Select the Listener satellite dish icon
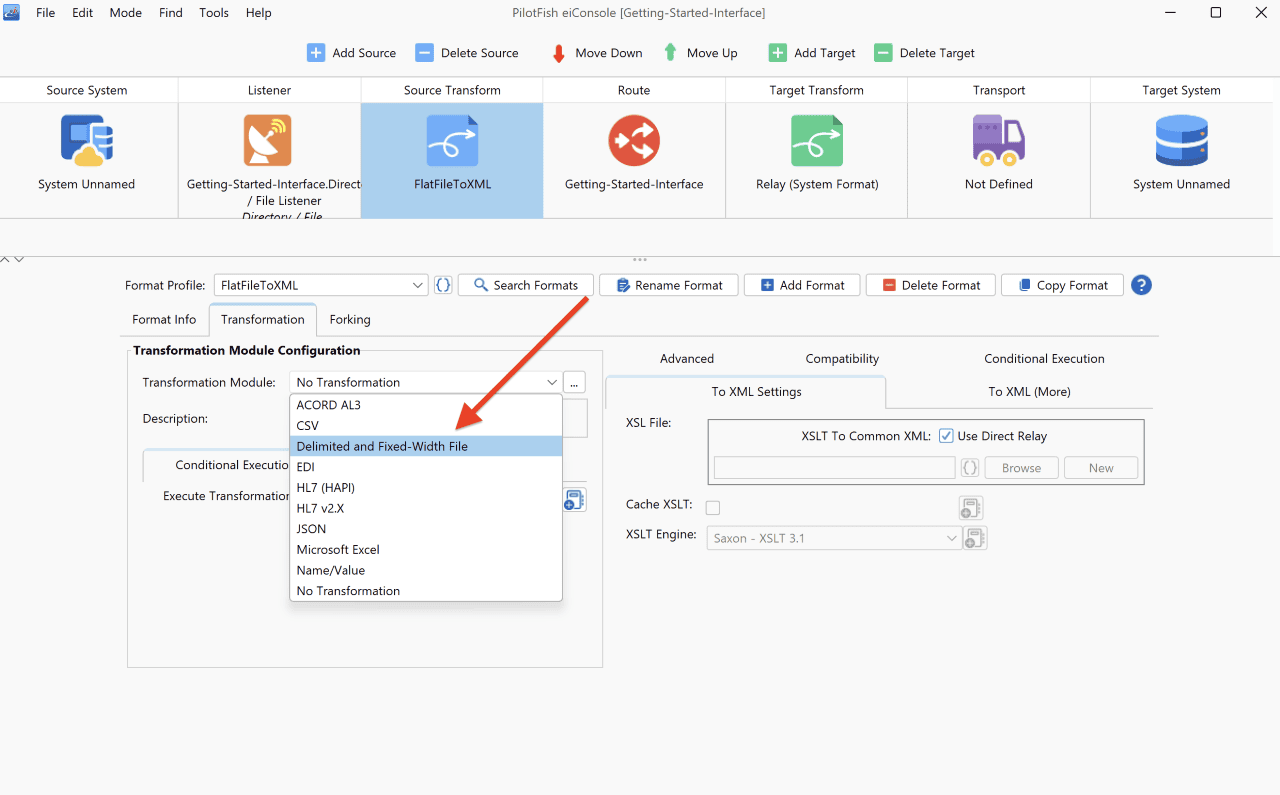The height and width of the screenshot is (795, 1280). pos(268,140)
